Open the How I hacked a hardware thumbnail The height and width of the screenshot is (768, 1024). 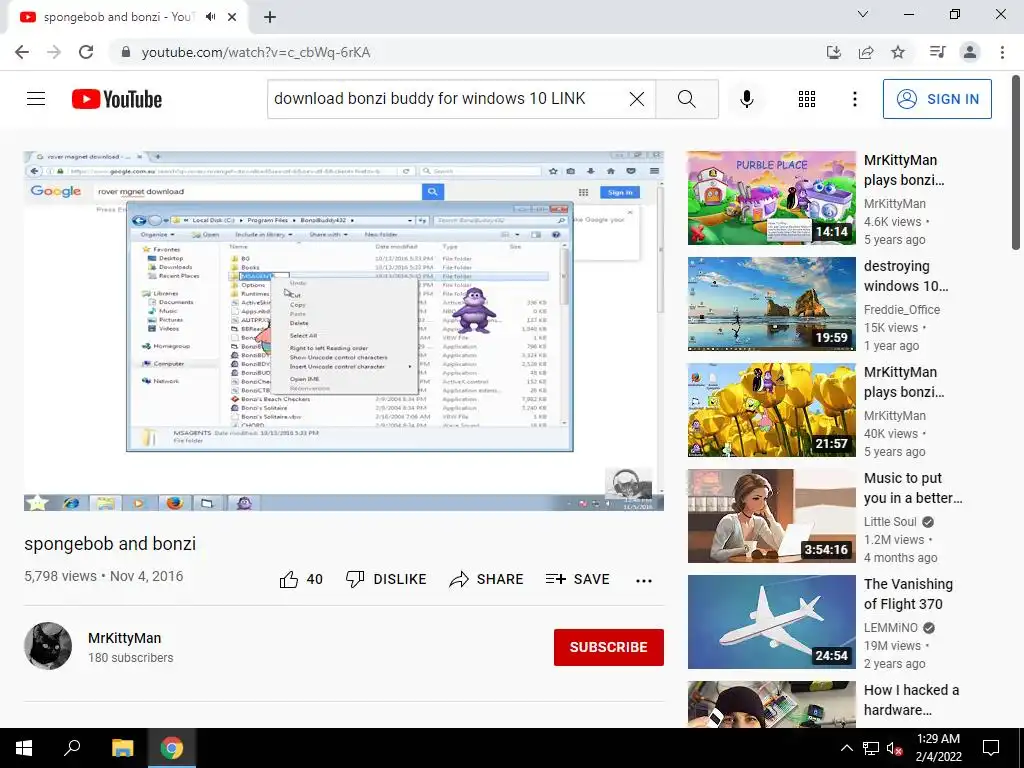point(771,704)
